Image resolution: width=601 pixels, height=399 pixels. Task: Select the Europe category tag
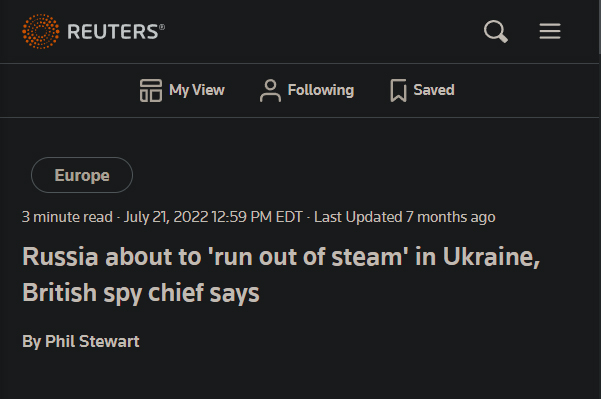click(82, 175)
